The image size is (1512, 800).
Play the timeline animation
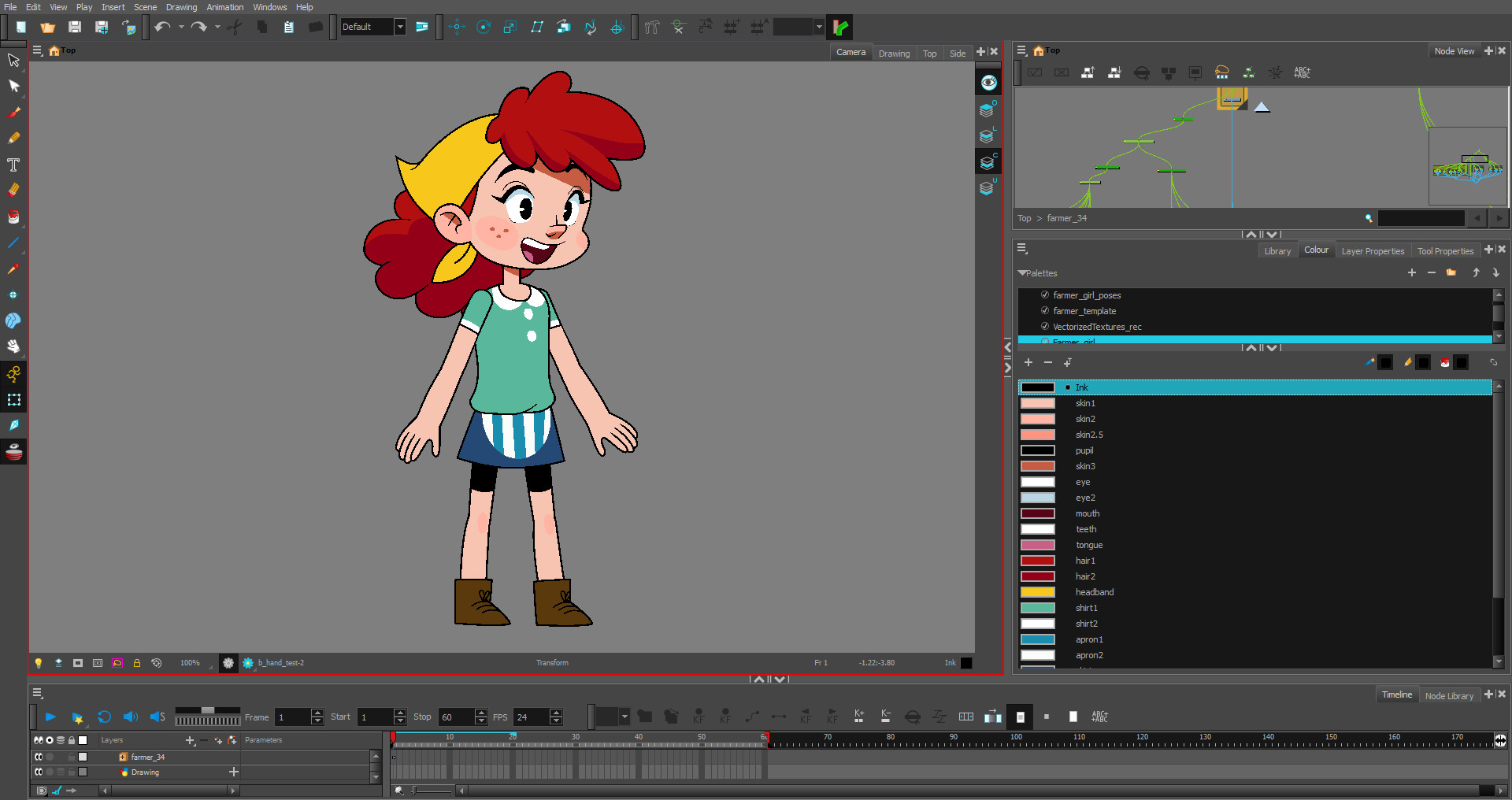(x=50, y=717)
